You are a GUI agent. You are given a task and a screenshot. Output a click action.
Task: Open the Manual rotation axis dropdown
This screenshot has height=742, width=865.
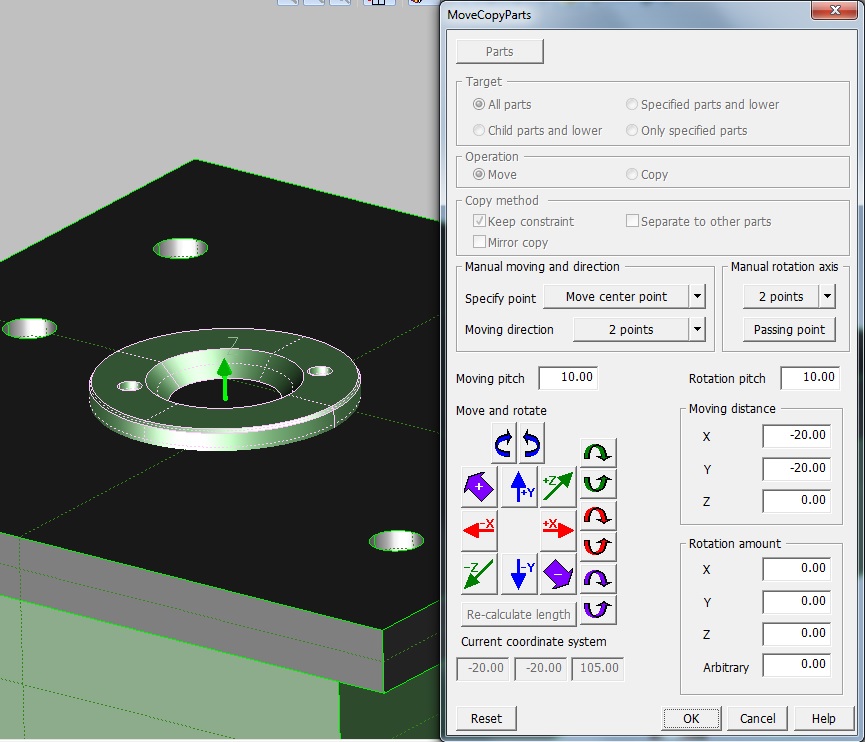pos(827,297)
